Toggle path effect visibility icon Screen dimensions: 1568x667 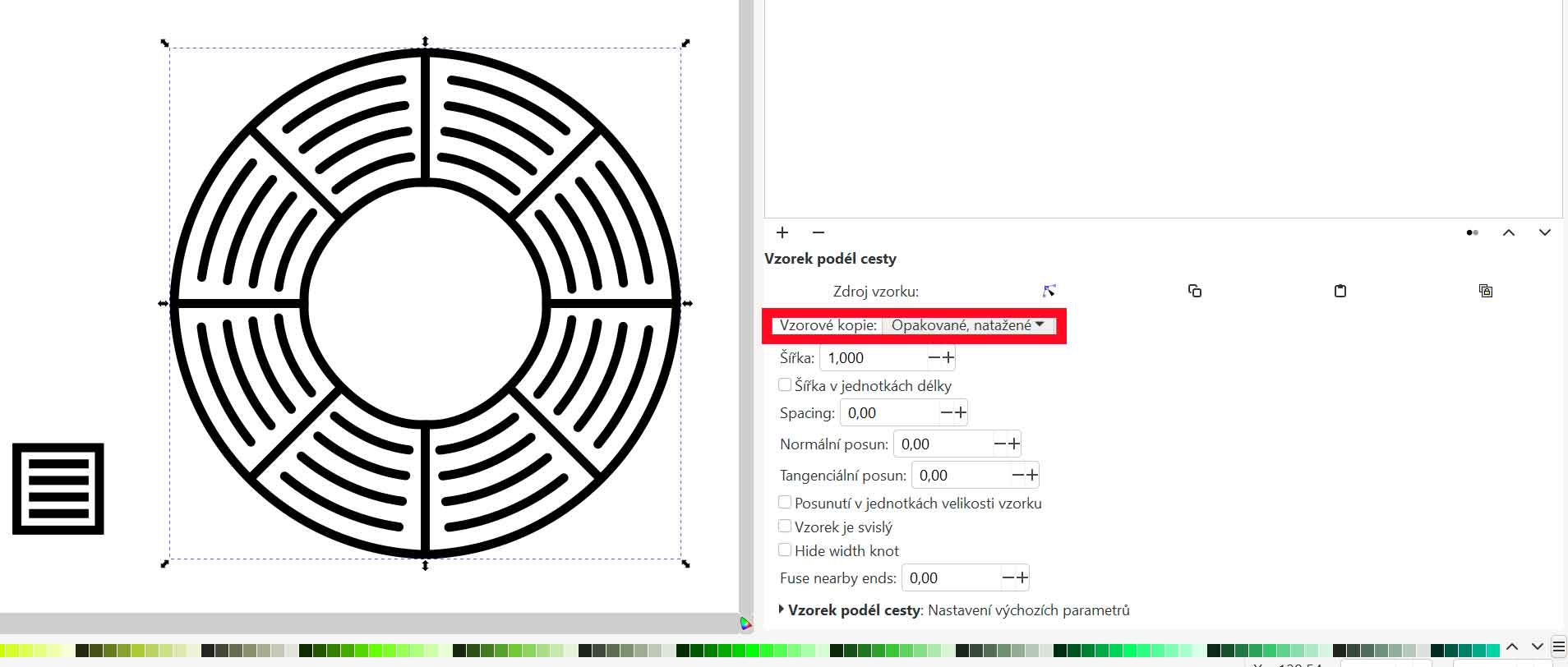coord(1472,232)
